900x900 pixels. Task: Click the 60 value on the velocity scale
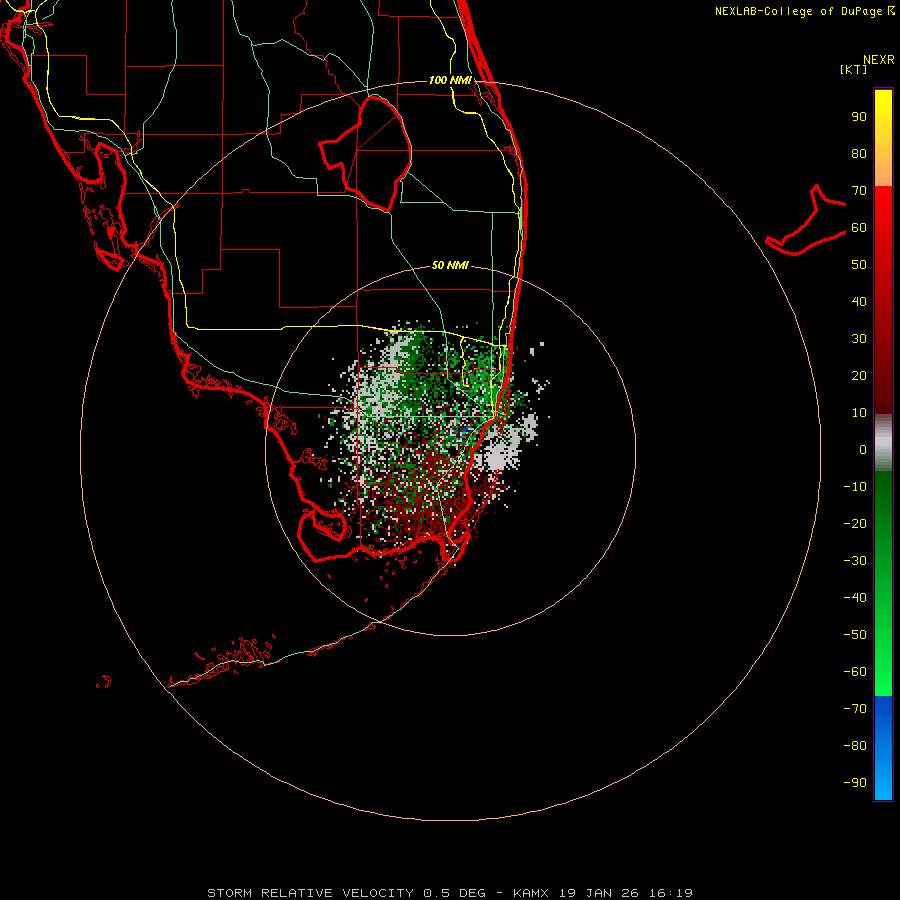pos(859,227)
